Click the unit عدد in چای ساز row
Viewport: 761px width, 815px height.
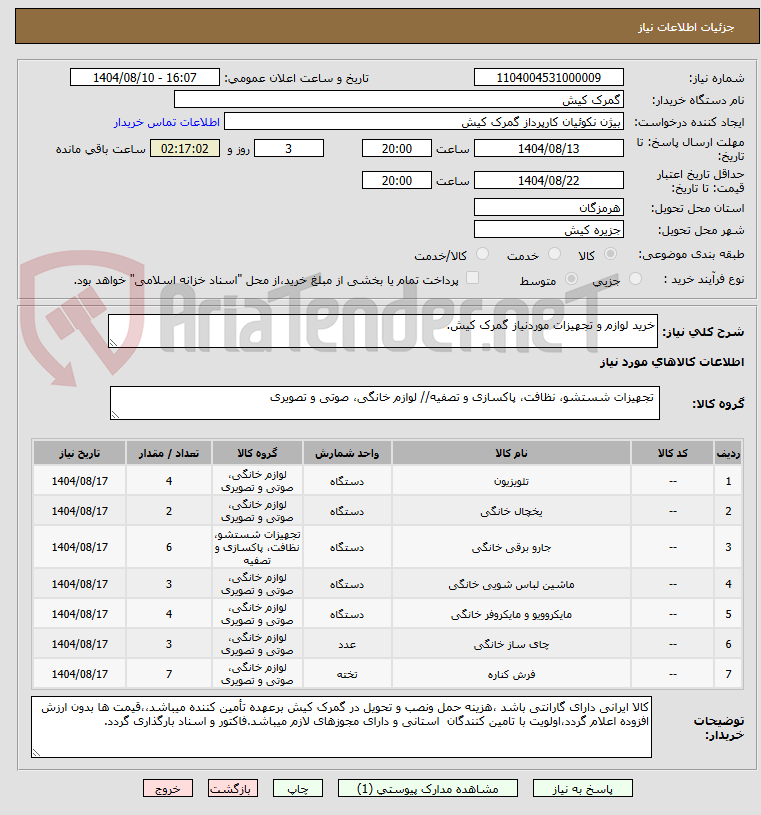[347, 645]
